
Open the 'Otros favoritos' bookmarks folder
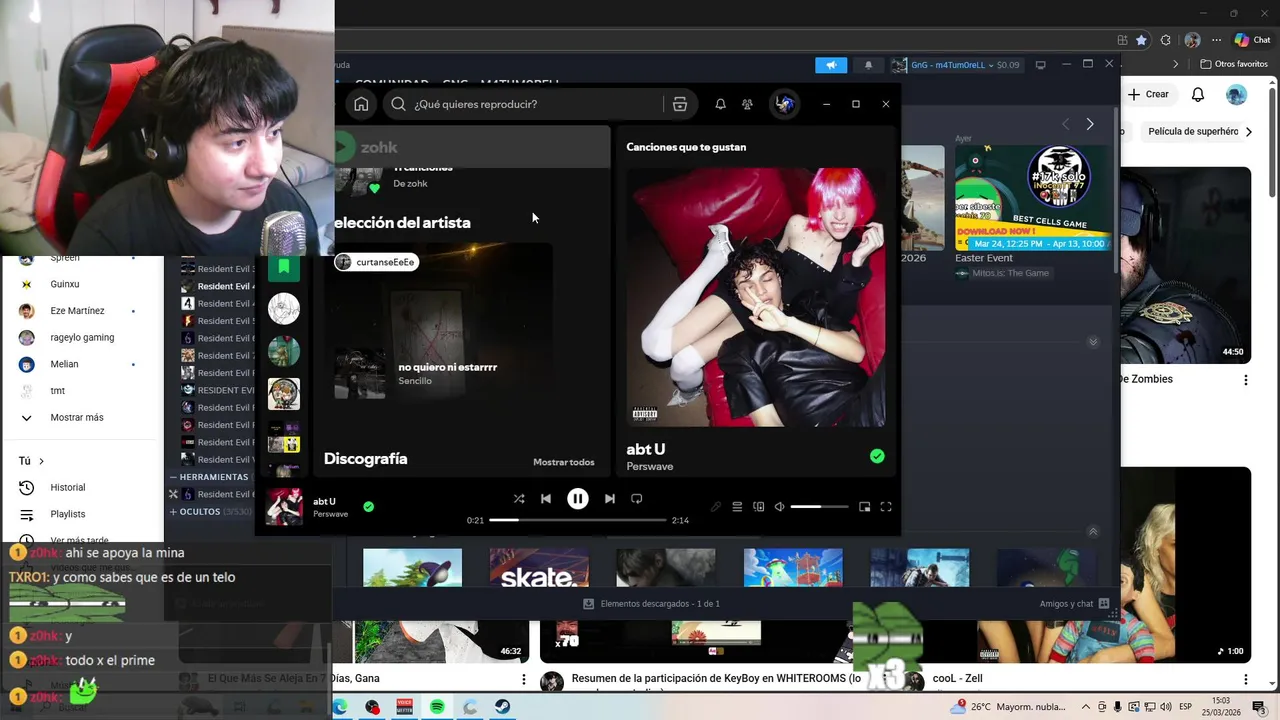pyautogui.click(x=1234, y=64)
